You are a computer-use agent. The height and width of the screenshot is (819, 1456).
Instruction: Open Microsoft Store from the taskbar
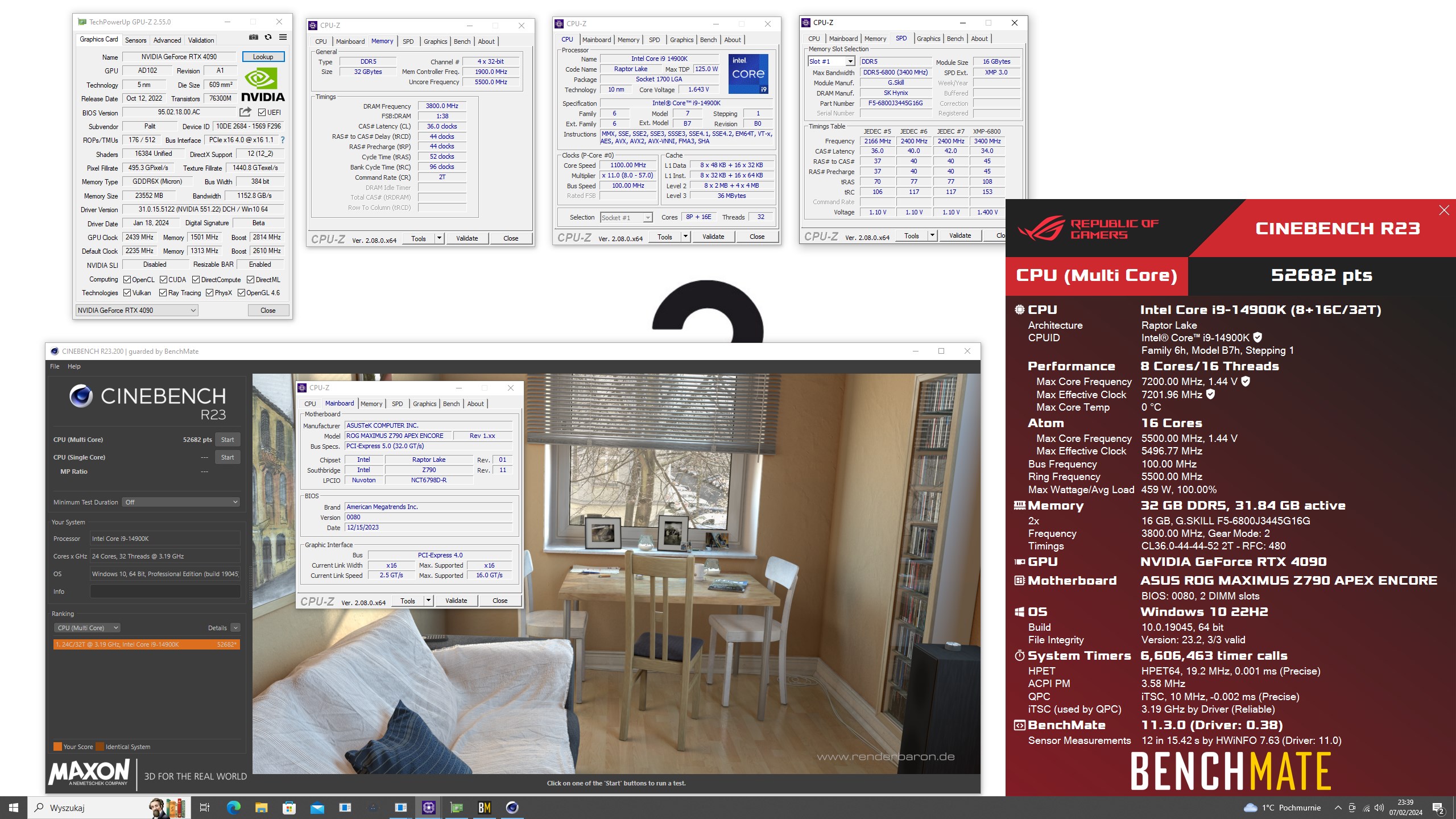[289, 808]
